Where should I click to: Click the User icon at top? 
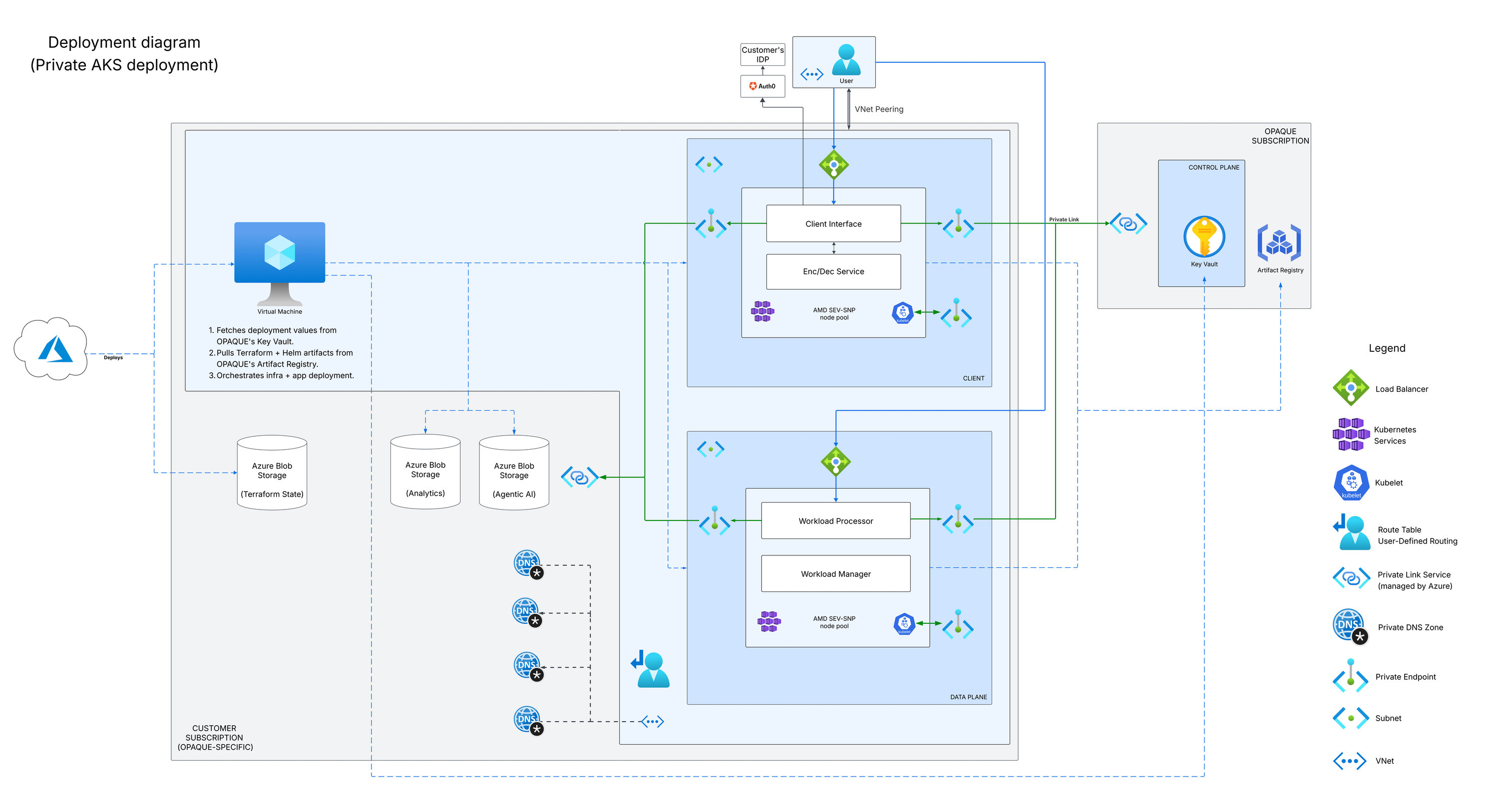846,60
